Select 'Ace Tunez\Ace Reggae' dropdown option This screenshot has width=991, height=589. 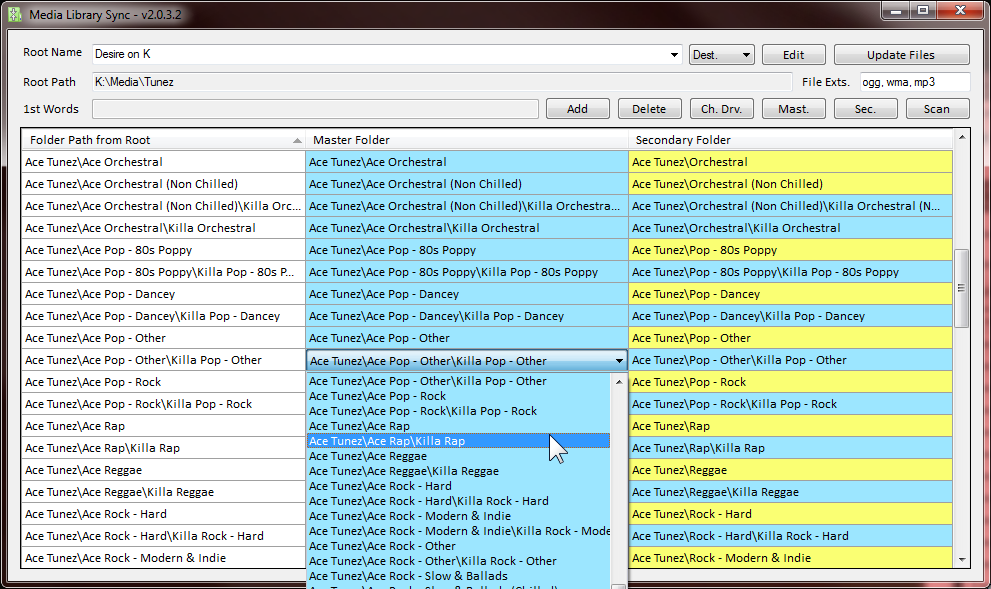(x=459, y=456)
